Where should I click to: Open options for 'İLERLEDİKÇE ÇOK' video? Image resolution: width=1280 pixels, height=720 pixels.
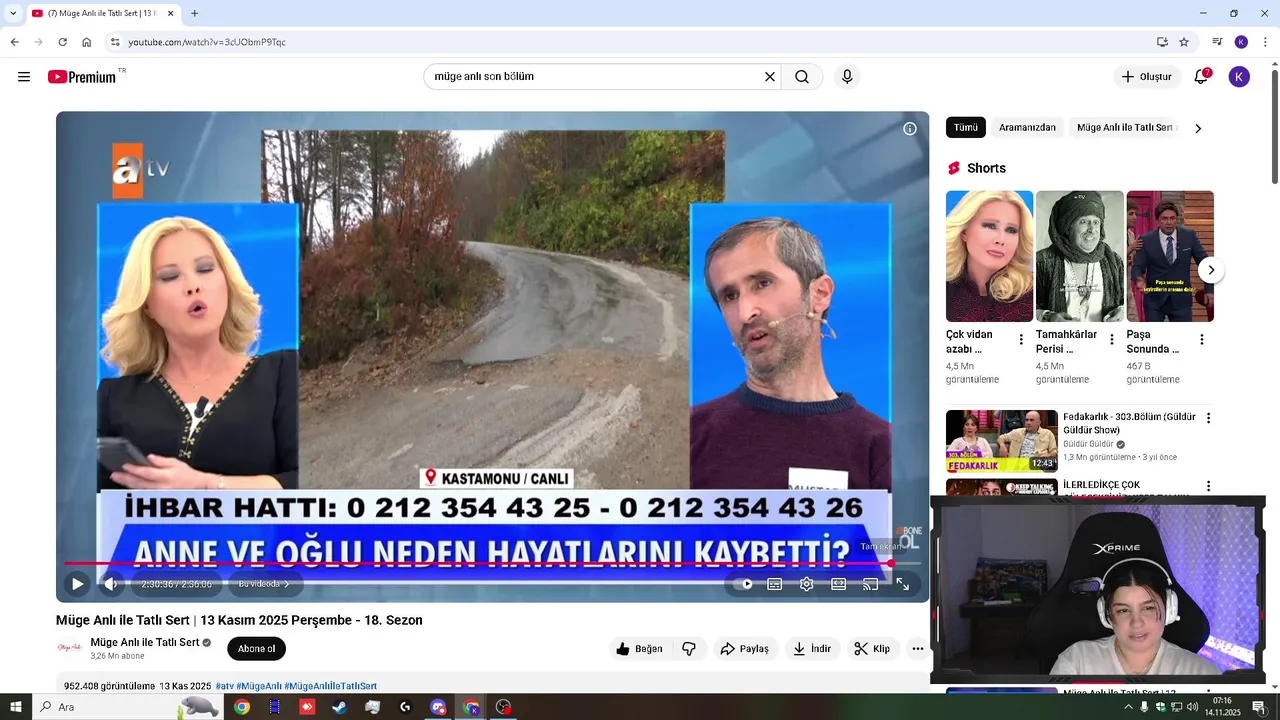click(1208, 487)
